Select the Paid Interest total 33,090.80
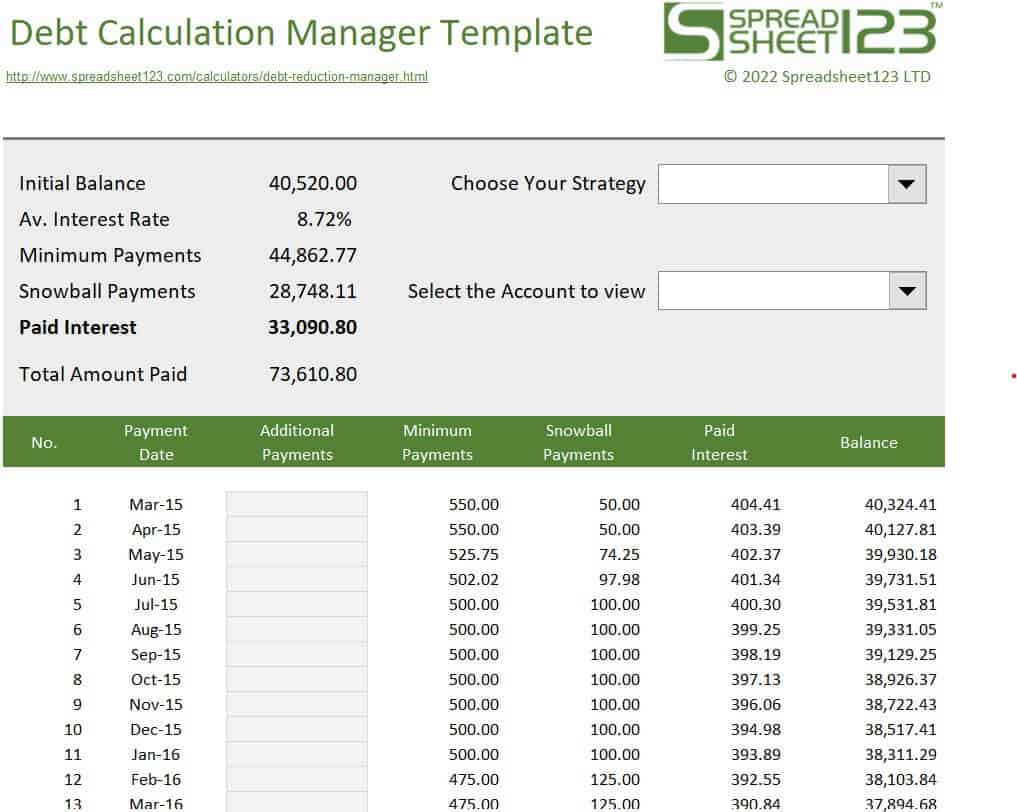The width and height of the screenshot is (1017, 812). tap(312, 327)
